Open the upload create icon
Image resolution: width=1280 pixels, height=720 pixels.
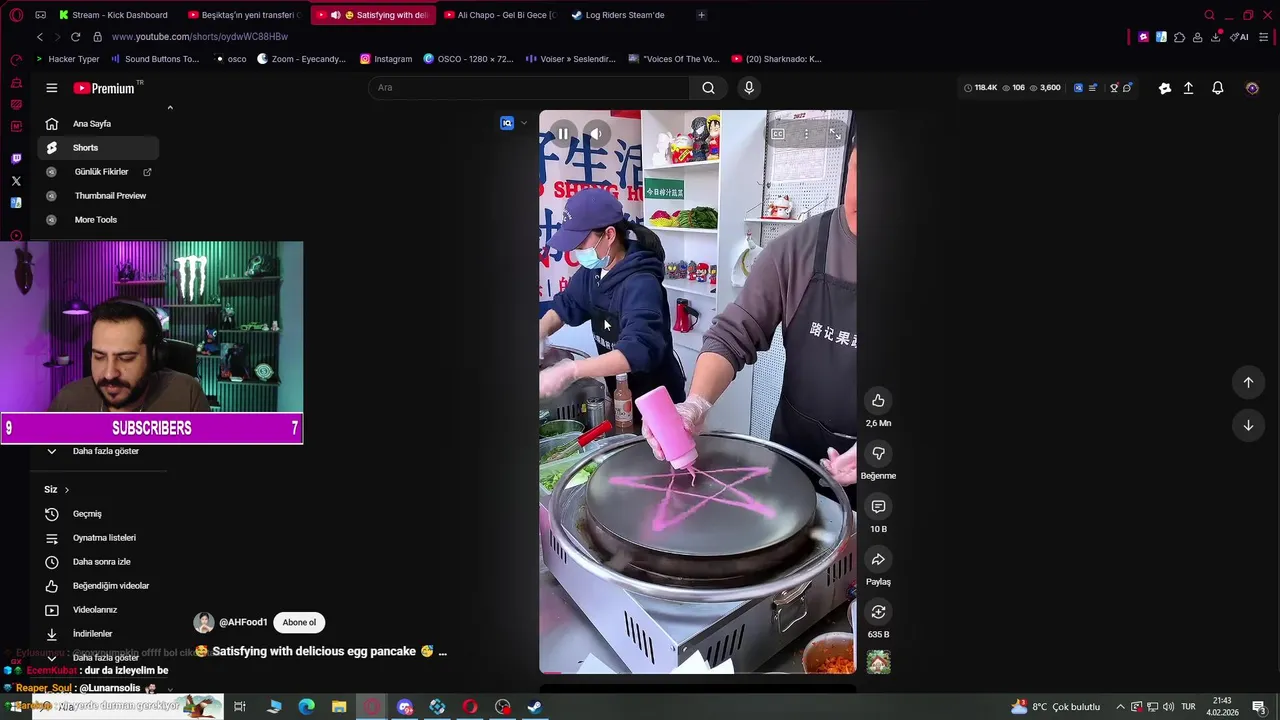[x=1189, y=88]
